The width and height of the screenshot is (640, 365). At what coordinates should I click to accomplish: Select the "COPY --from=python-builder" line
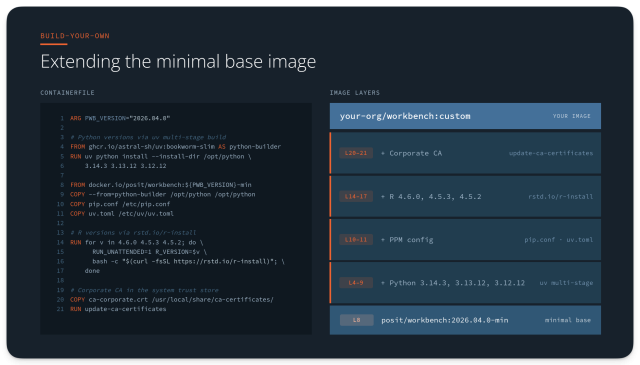[x=162, y=194]
